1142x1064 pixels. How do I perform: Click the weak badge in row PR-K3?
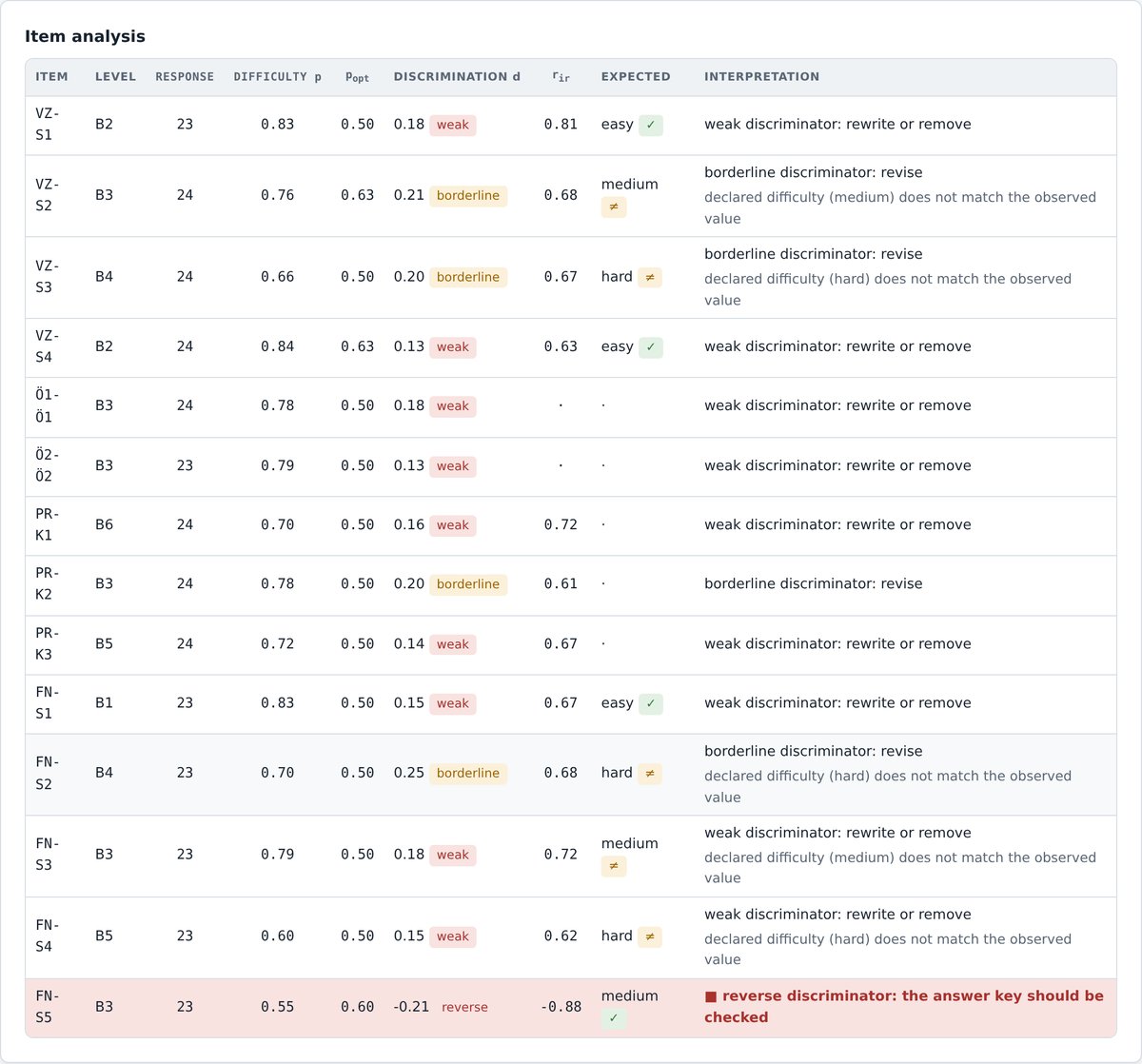pos(453,644)
